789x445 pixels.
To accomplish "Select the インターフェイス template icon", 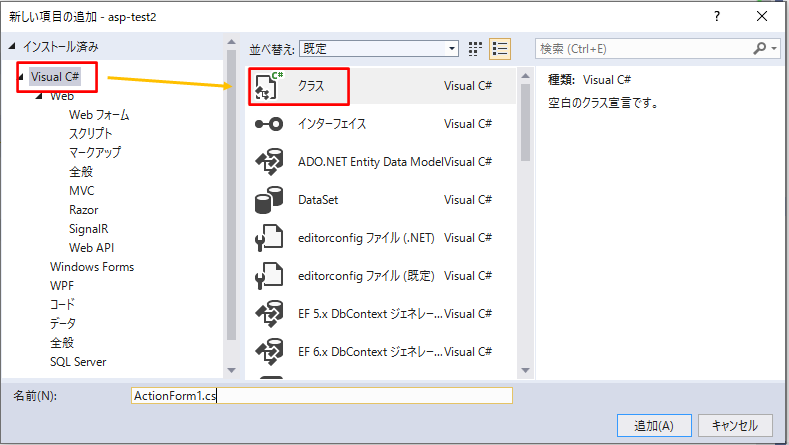I will pyautogui.click(x=269, y=124).
